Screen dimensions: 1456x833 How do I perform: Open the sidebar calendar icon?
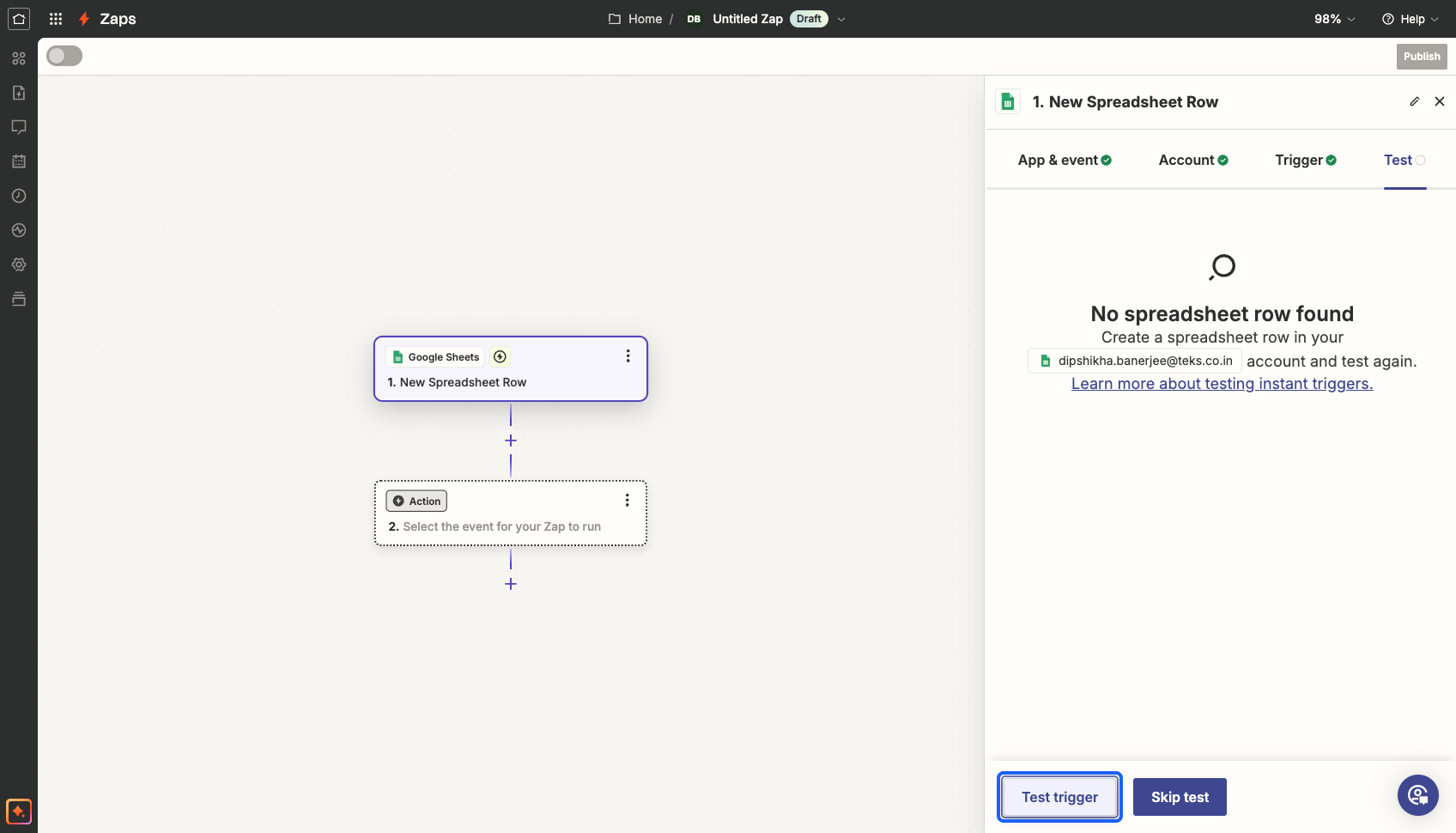tap(19, 161)
